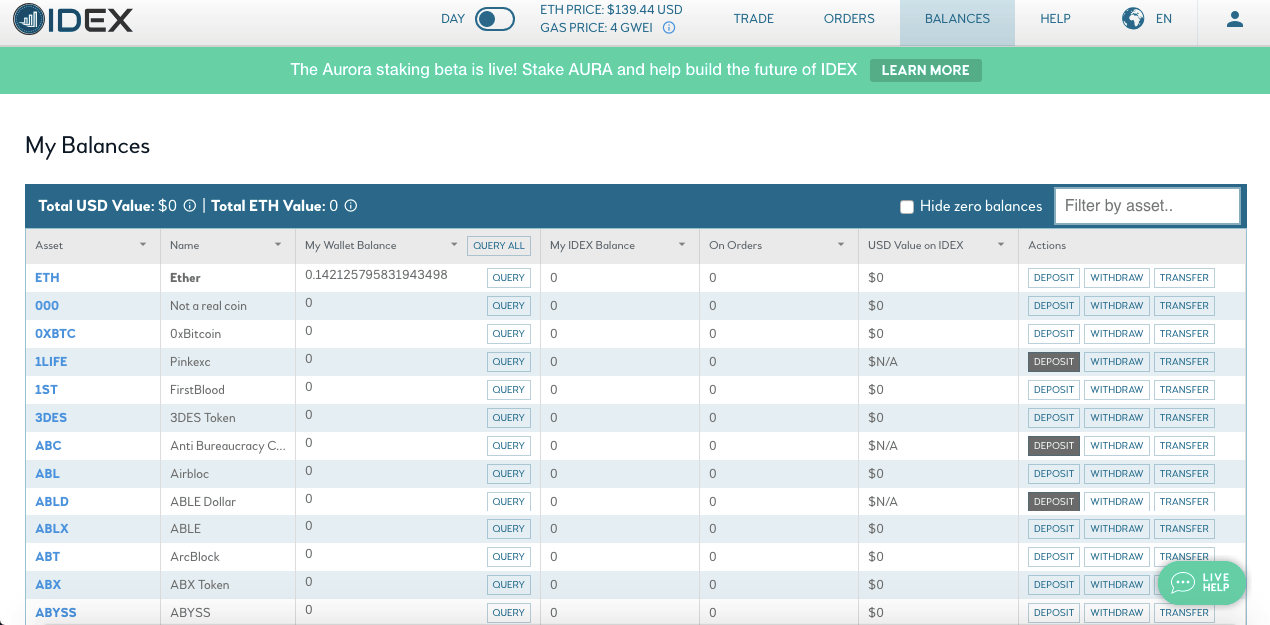Click the 'FirstBlood' name cell
1270x625 pixels.
(x=197, y=390)
